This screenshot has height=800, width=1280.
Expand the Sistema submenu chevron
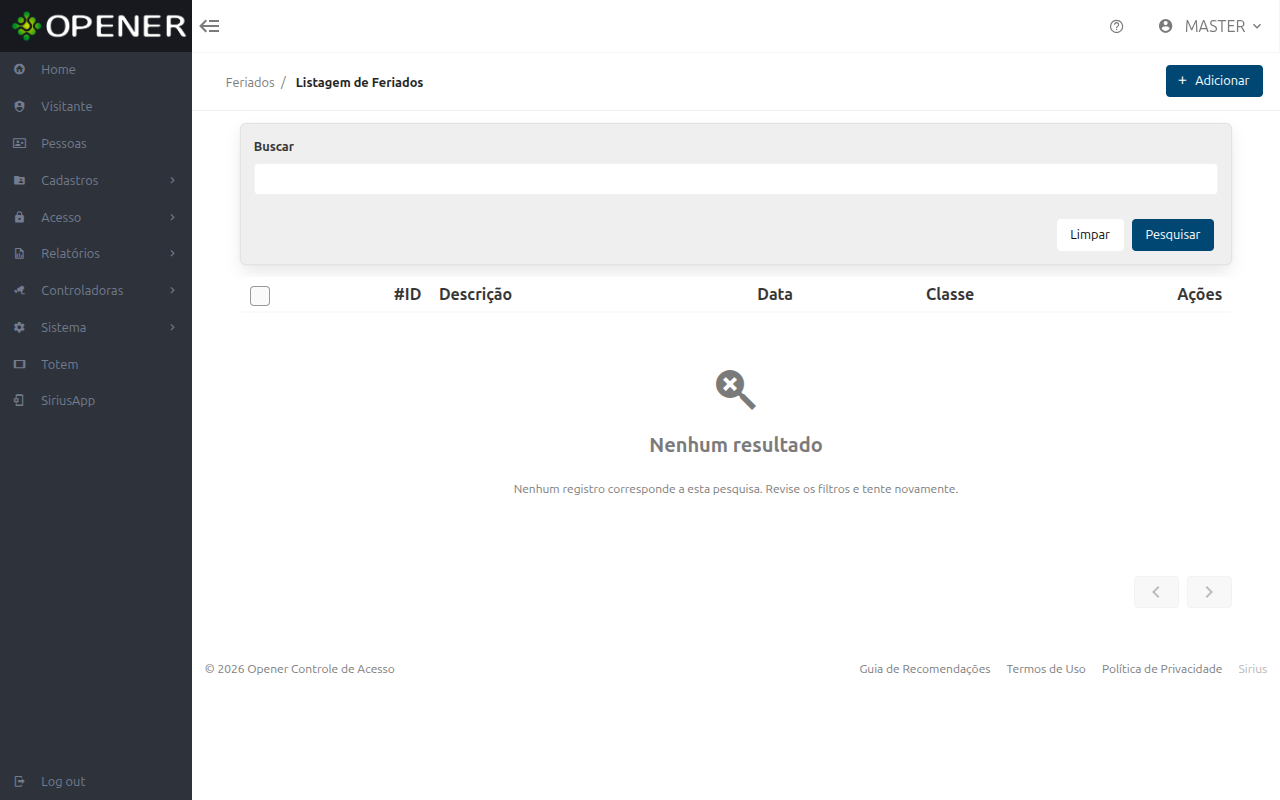[x=172, y=327]
